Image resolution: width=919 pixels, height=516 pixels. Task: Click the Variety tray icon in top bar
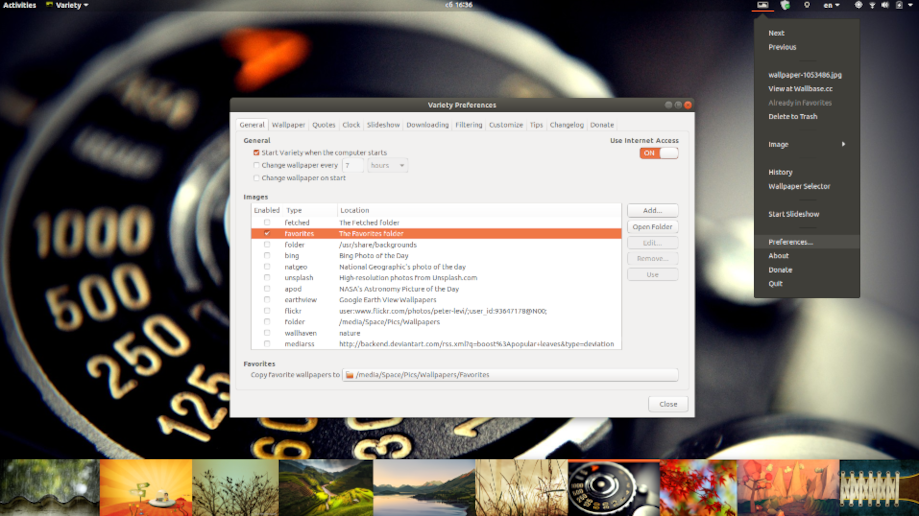click(x=762, y=5)
